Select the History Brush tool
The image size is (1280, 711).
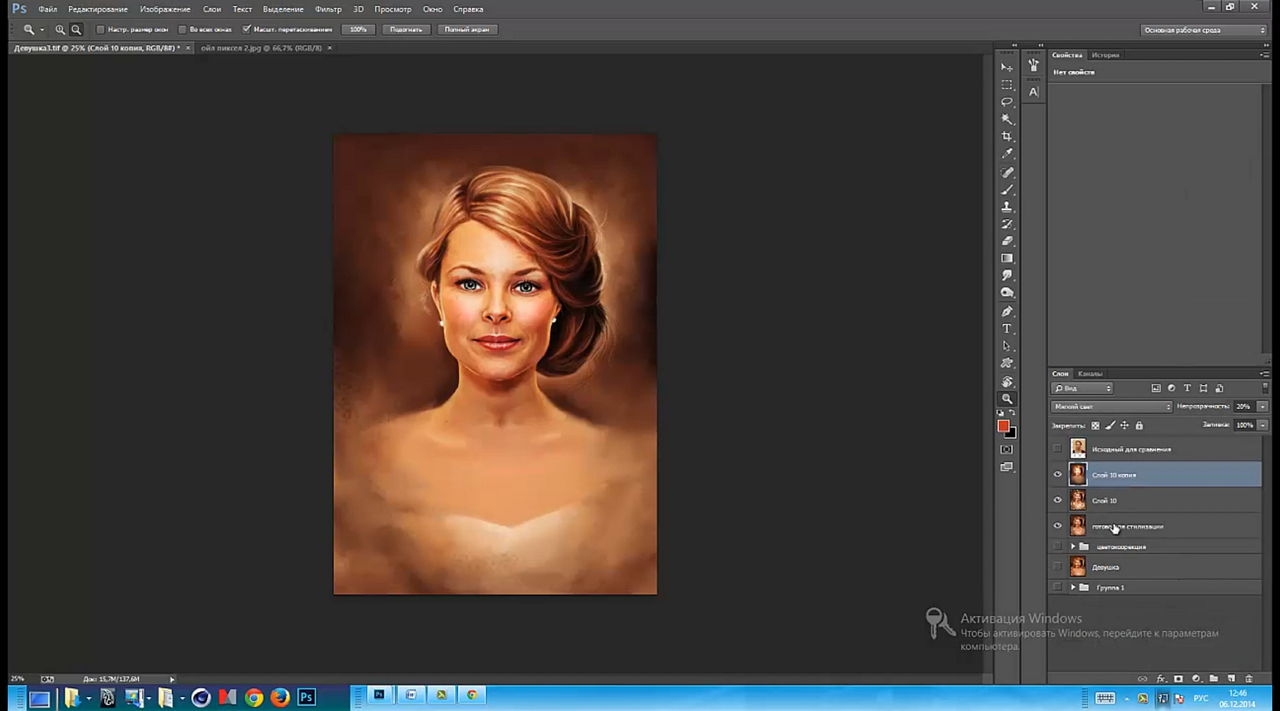click(1007, 224)
